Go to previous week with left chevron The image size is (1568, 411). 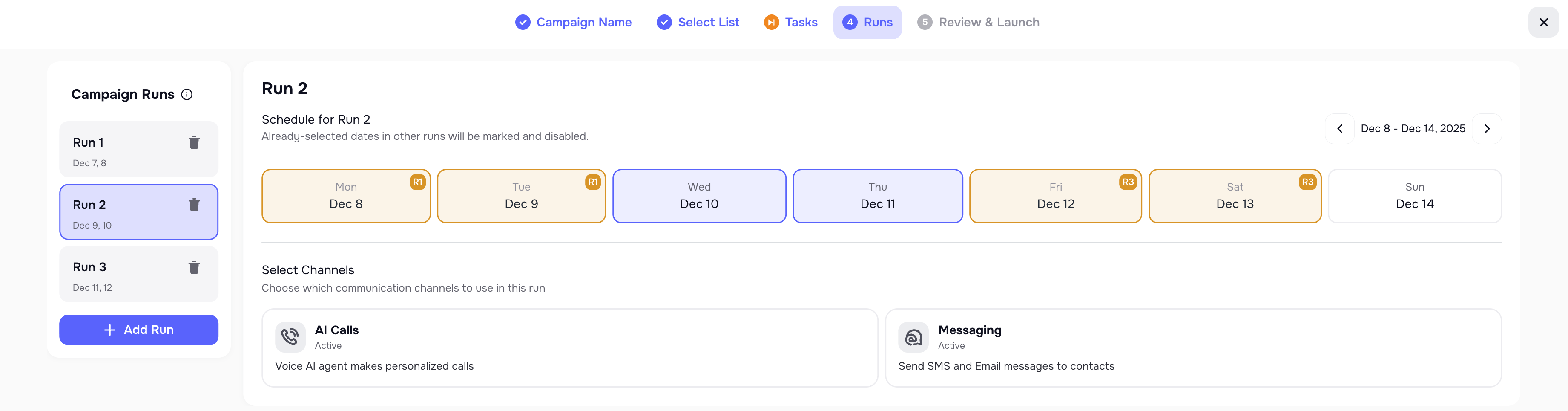tap(1339, 129)
